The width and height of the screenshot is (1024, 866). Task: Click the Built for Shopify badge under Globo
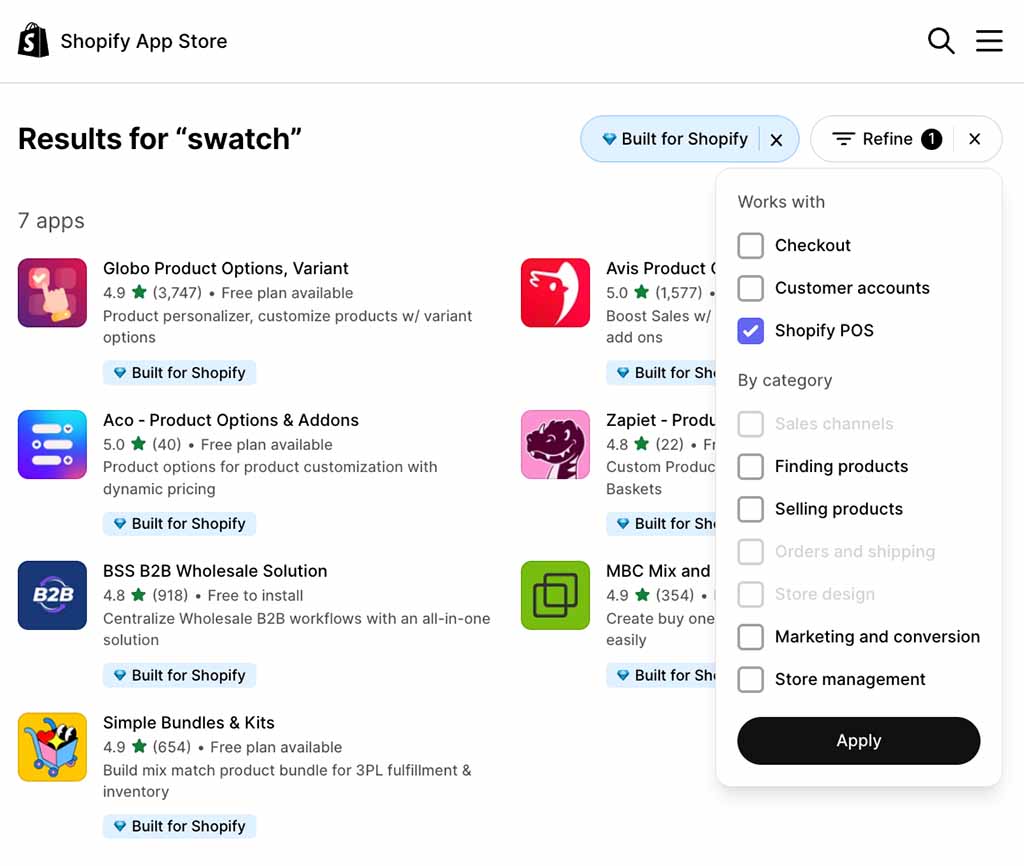[x=179, y=372]
